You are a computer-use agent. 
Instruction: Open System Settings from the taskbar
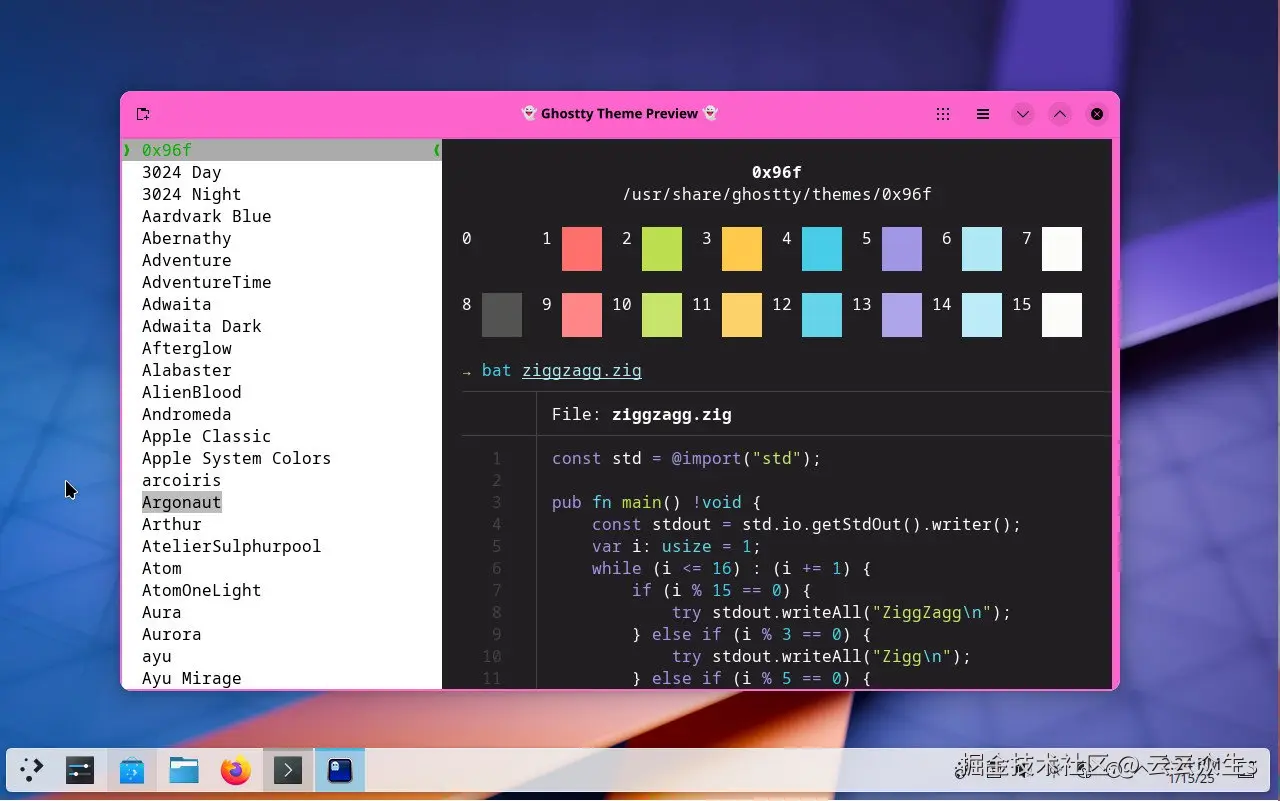pos(80,770)
